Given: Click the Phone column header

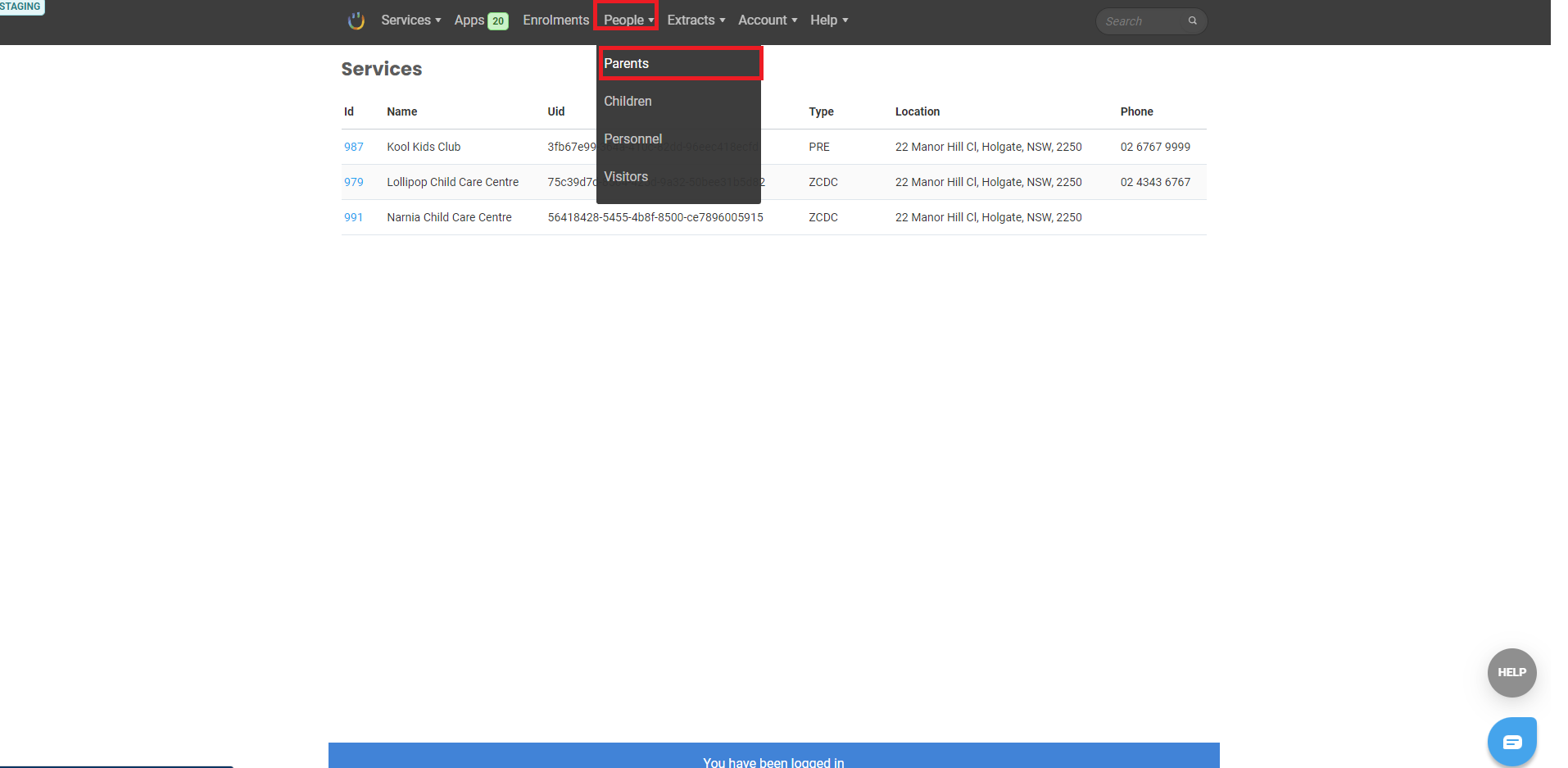Looking at the screenshot, I should (x=1136, y=111).
